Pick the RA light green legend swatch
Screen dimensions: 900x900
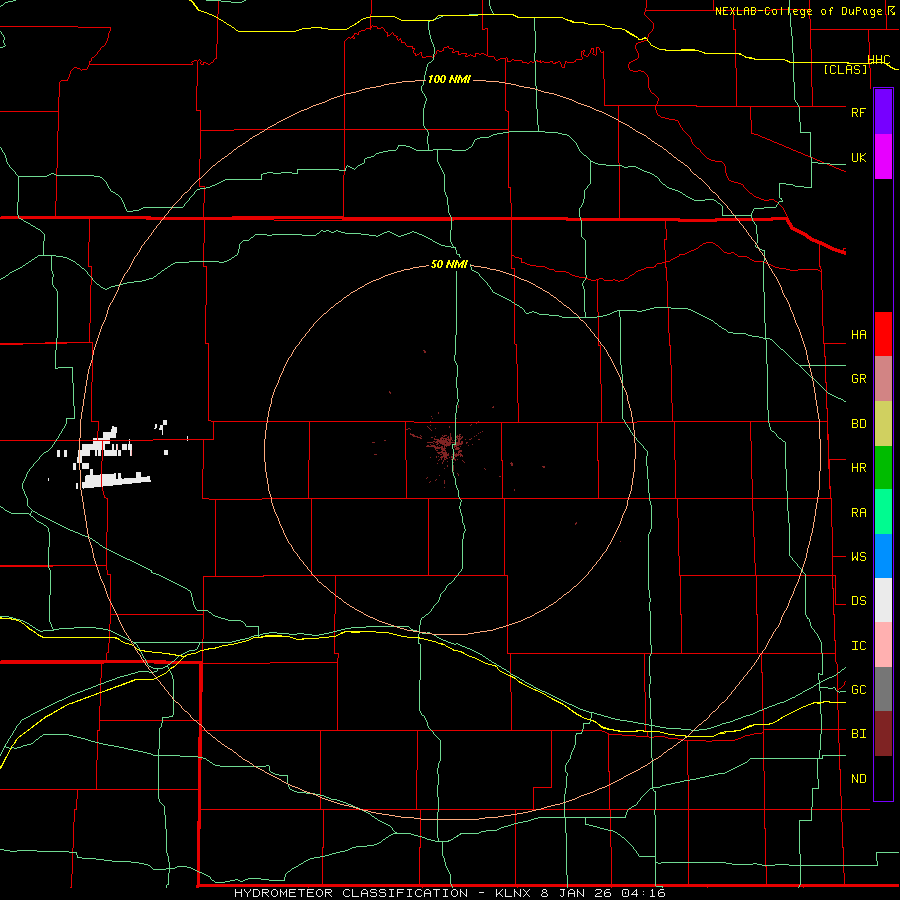click(883, 512)
